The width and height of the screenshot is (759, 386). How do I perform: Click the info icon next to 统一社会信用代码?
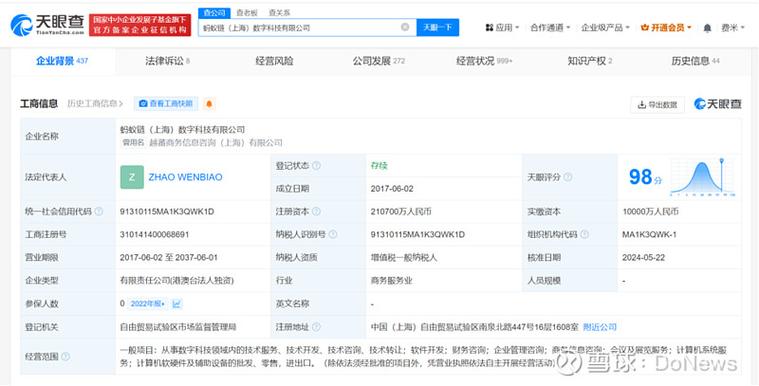tap(99, 211)
